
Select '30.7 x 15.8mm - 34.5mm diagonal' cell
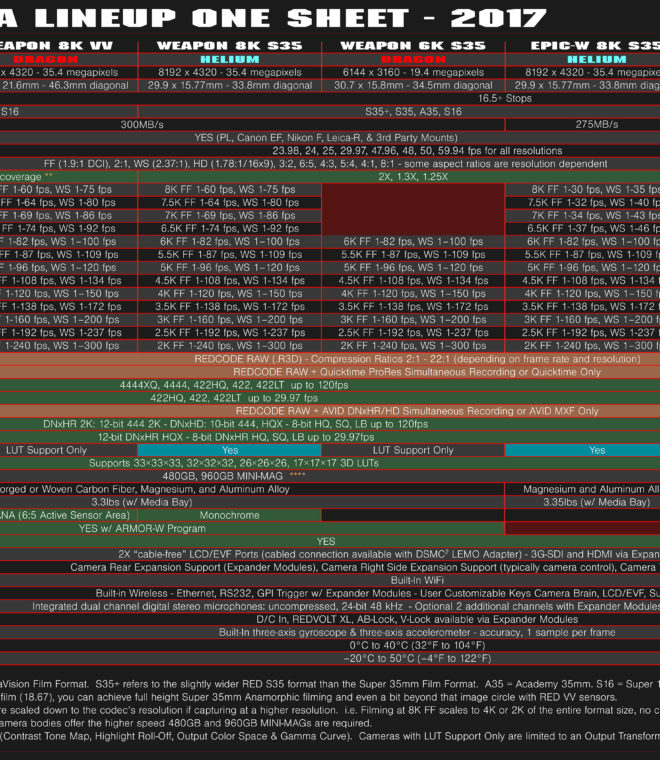413,85
